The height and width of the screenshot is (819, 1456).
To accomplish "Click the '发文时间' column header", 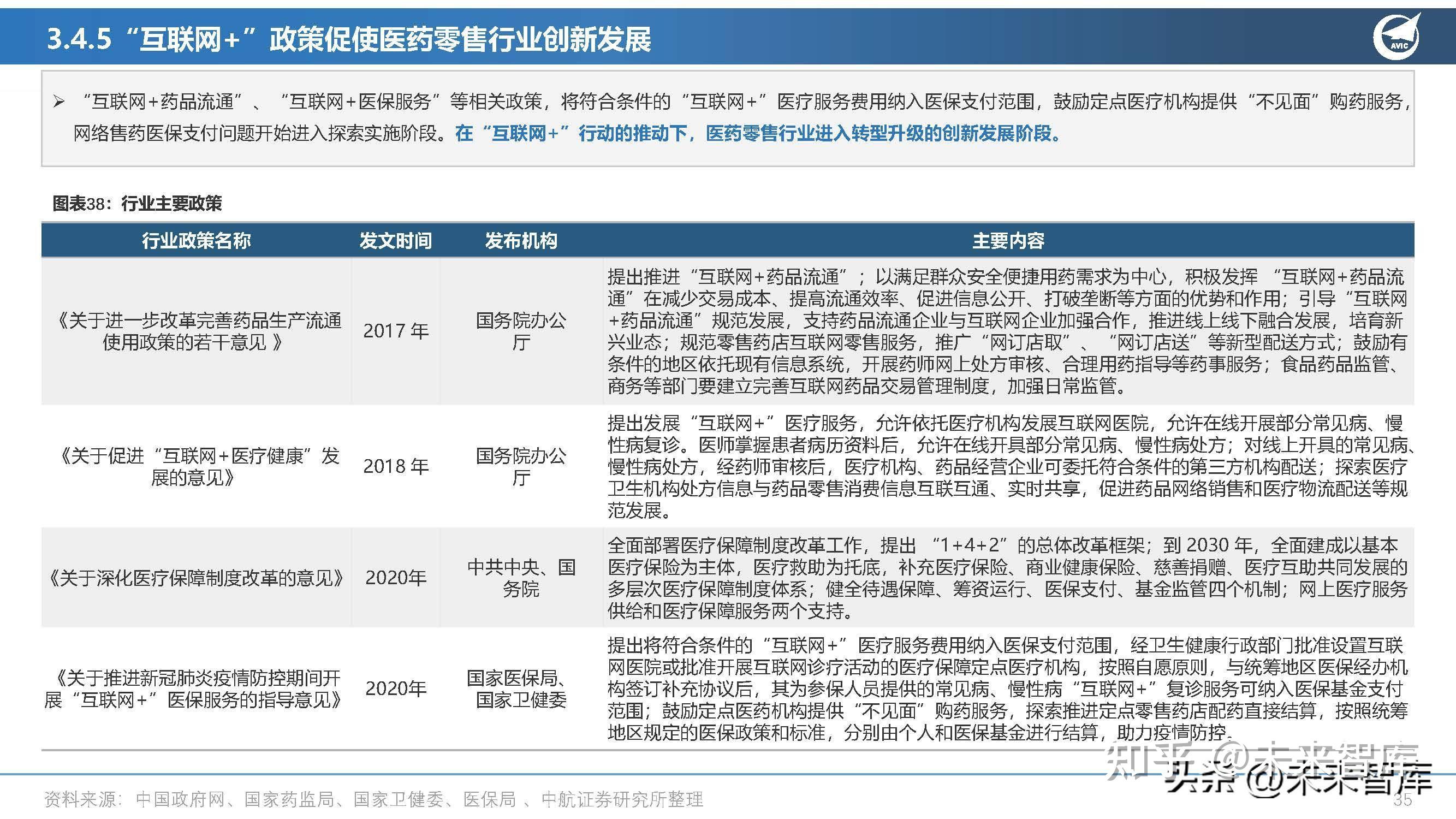I will [x=396, y=241].
